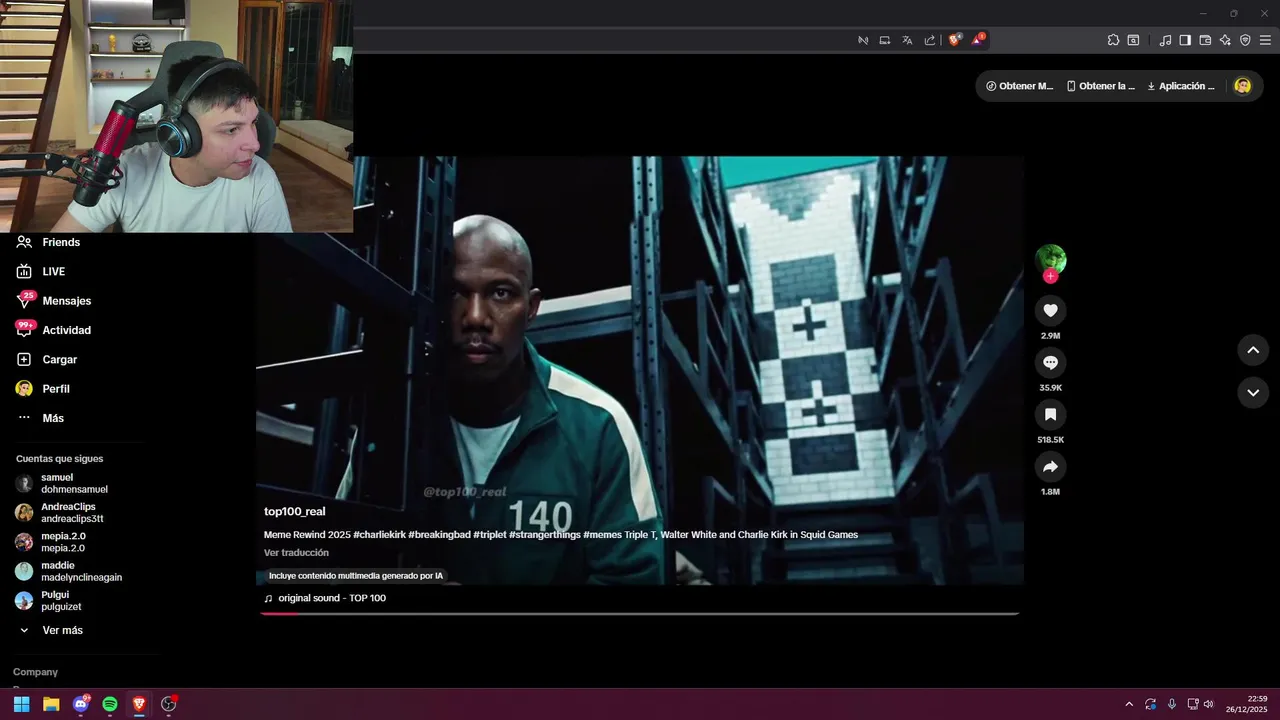Image resolution: width=1280 pixels, height=720 pixels.
Task: Open Spotify in the taskbar
Action: tap(110, 704)
